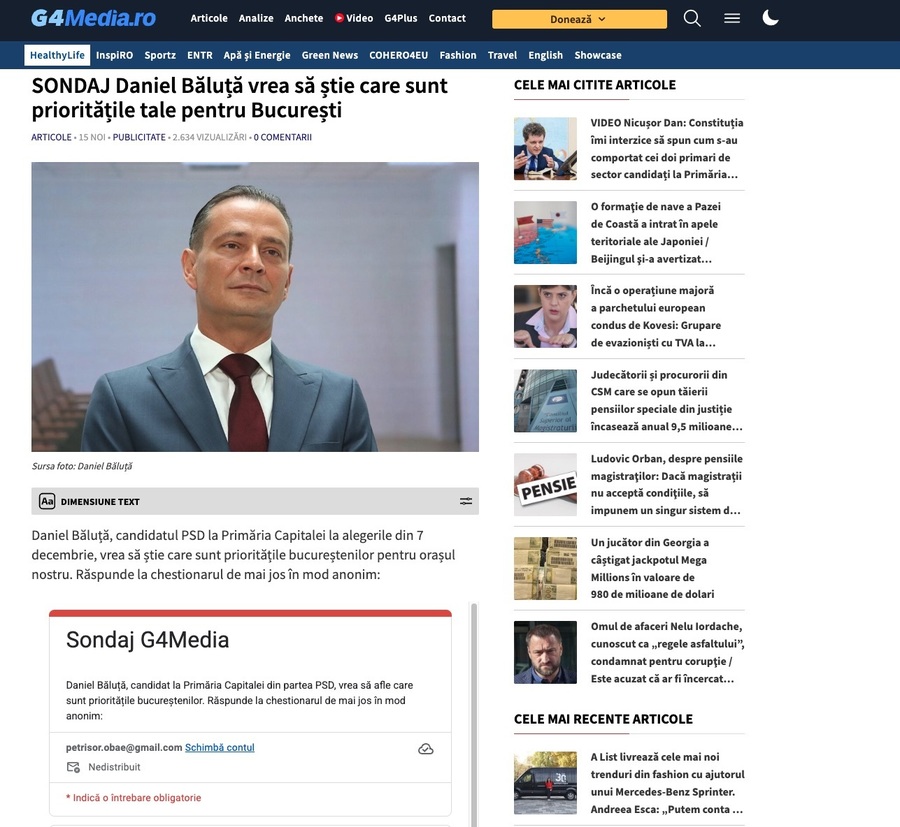
Task: Expand the DIMENSIUNE TEXT bar
Action: (255, 501)
